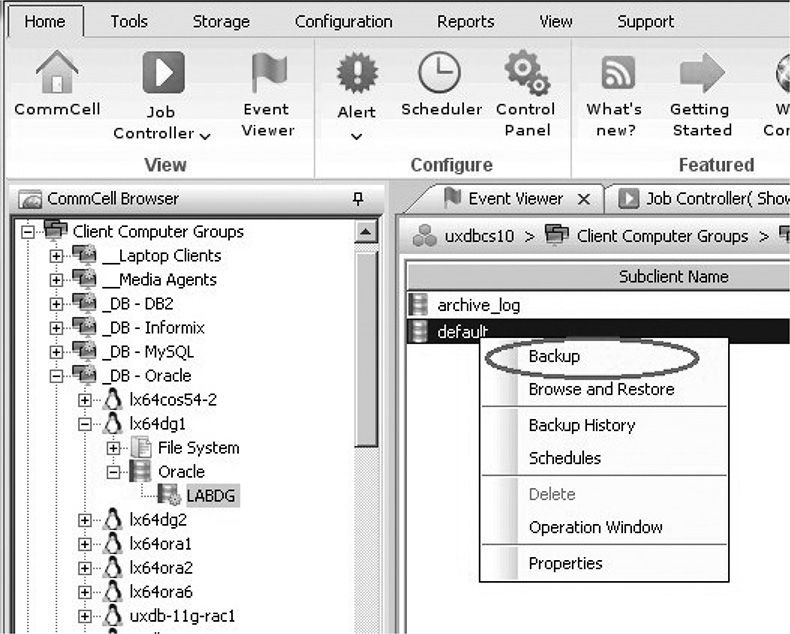Click the CommCell Browser header icon
790x634 pixels.
pyautogui.click(x=30, y=199)
